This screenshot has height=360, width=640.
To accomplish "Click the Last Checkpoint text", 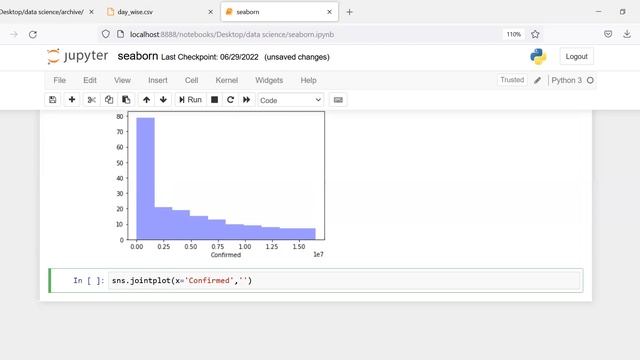I will point(210,57).
